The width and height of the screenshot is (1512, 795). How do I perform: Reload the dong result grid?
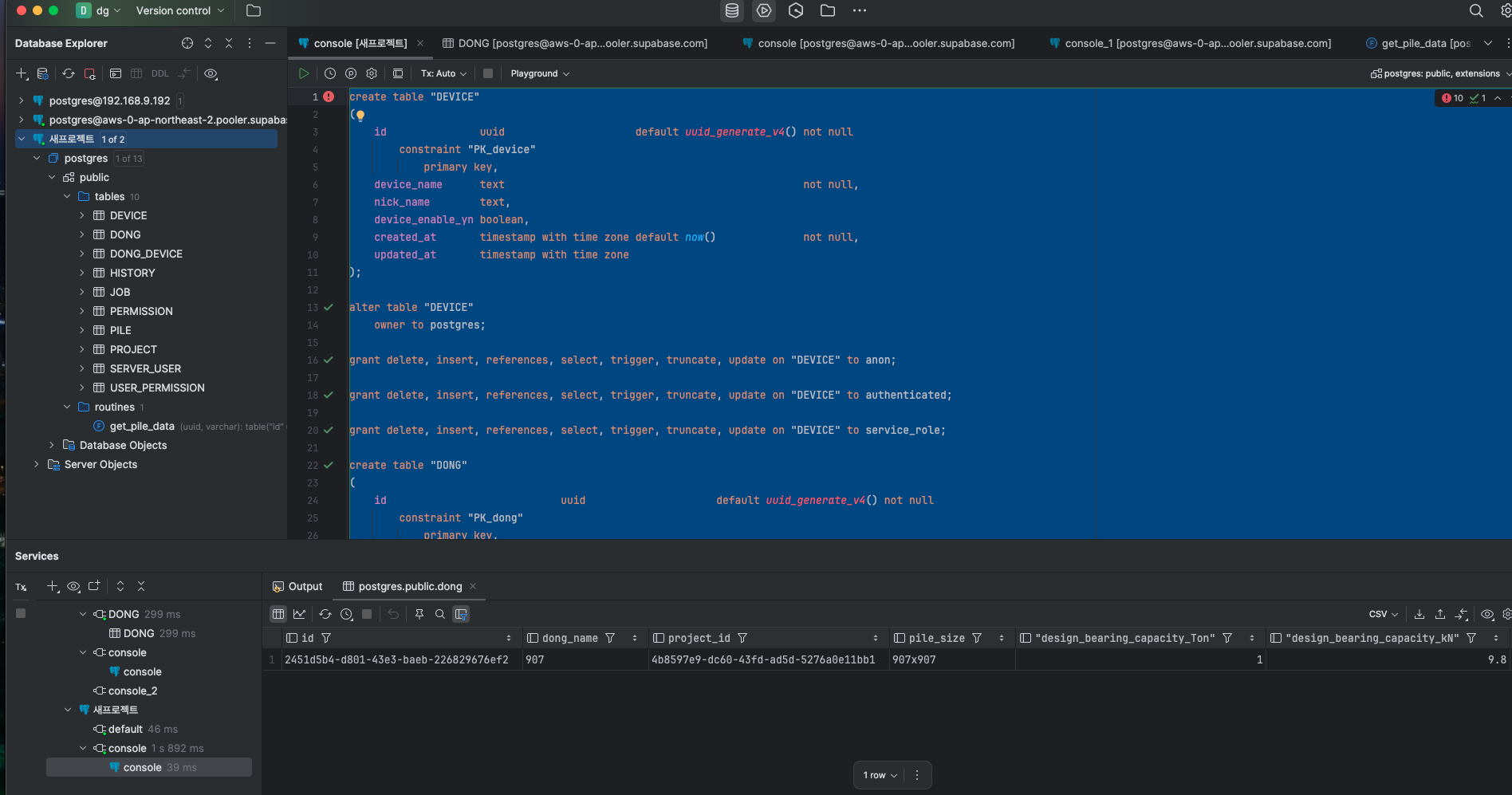(x=325, y=614)
